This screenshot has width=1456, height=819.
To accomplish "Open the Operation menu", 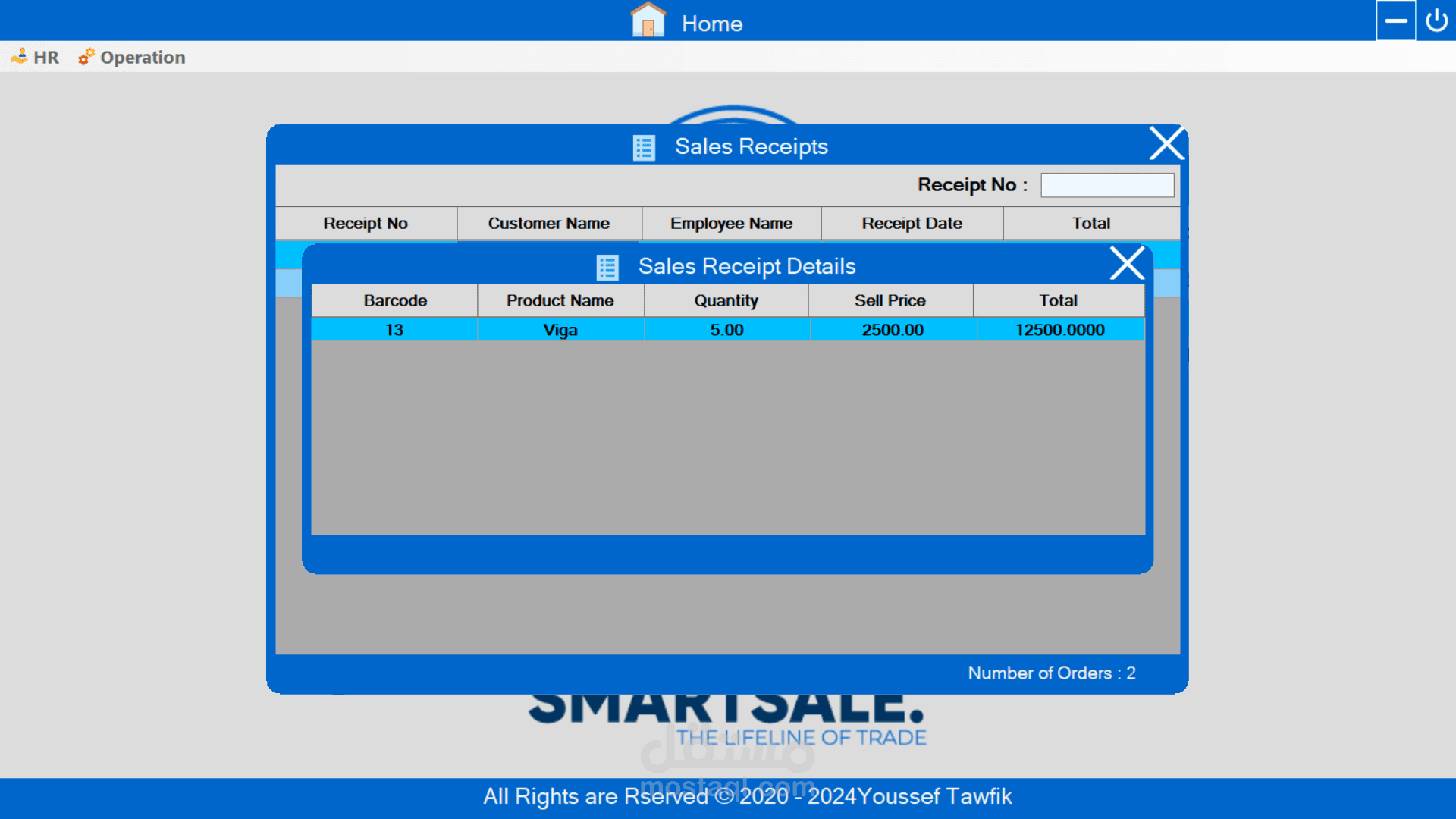I will point(132,58).
